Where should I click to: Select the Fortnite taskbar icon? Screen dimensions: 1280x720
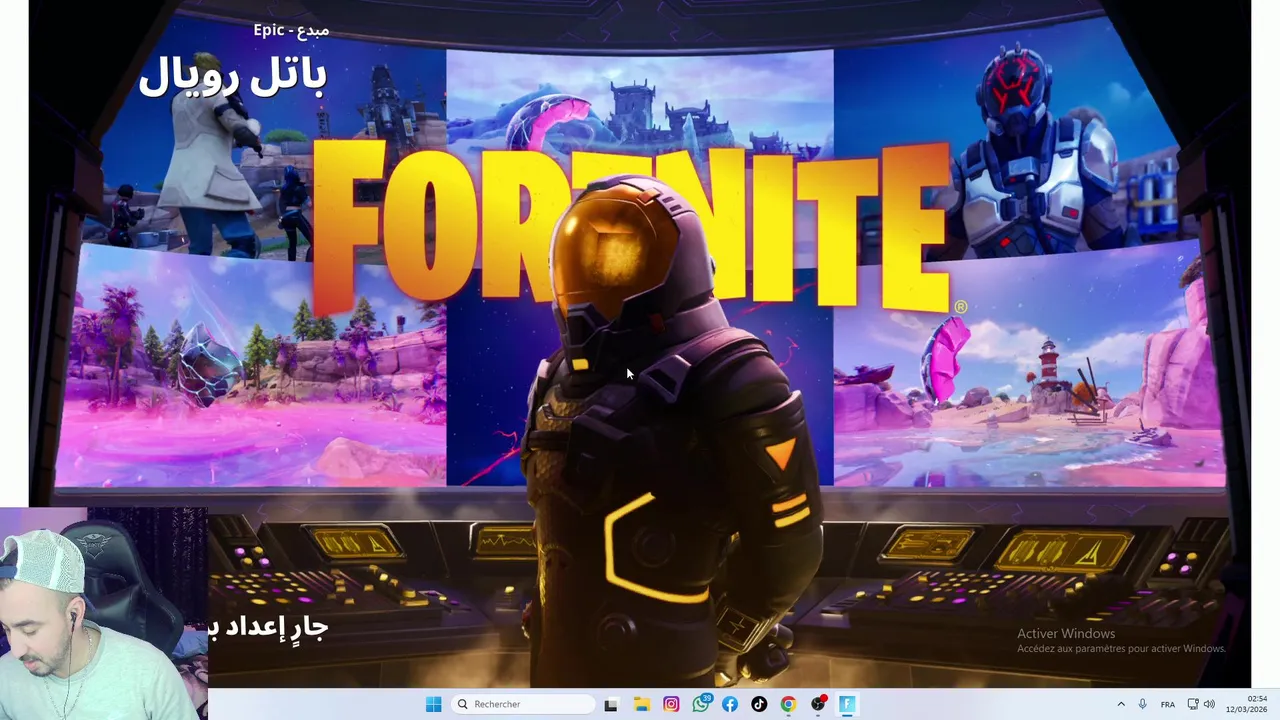click(x=847, y=704)
